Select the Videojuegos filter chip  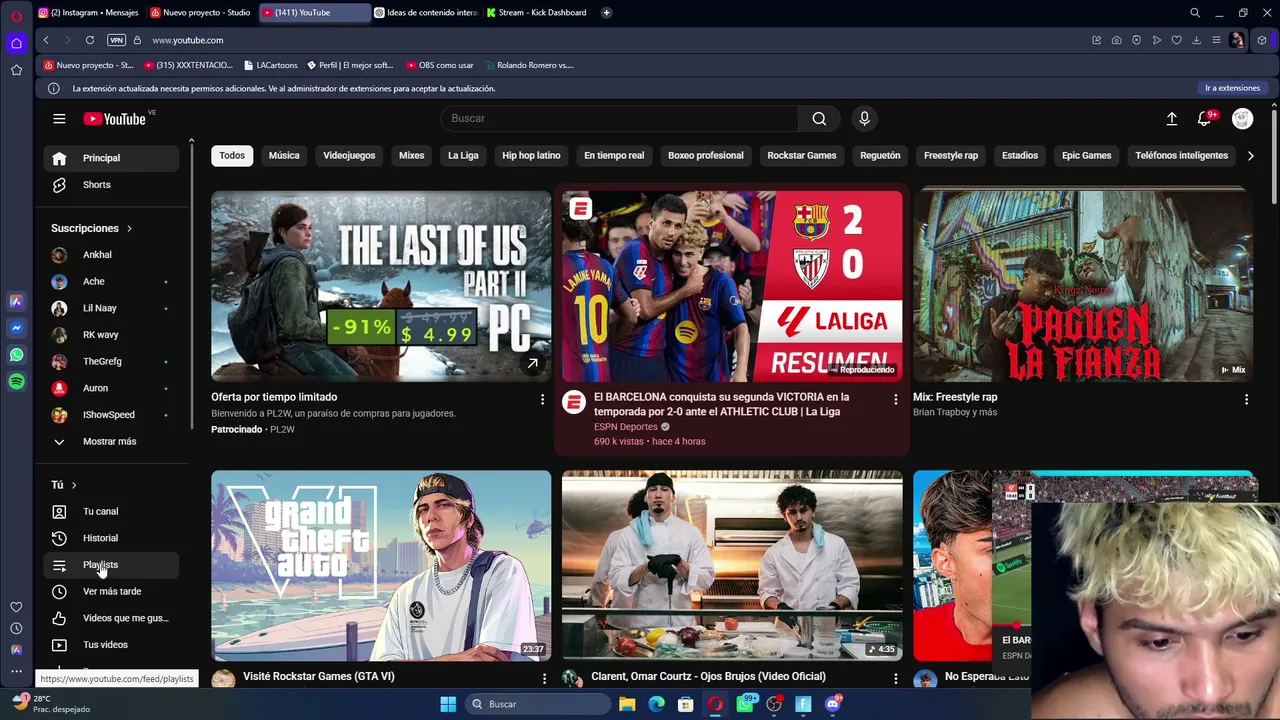point(349,156)
